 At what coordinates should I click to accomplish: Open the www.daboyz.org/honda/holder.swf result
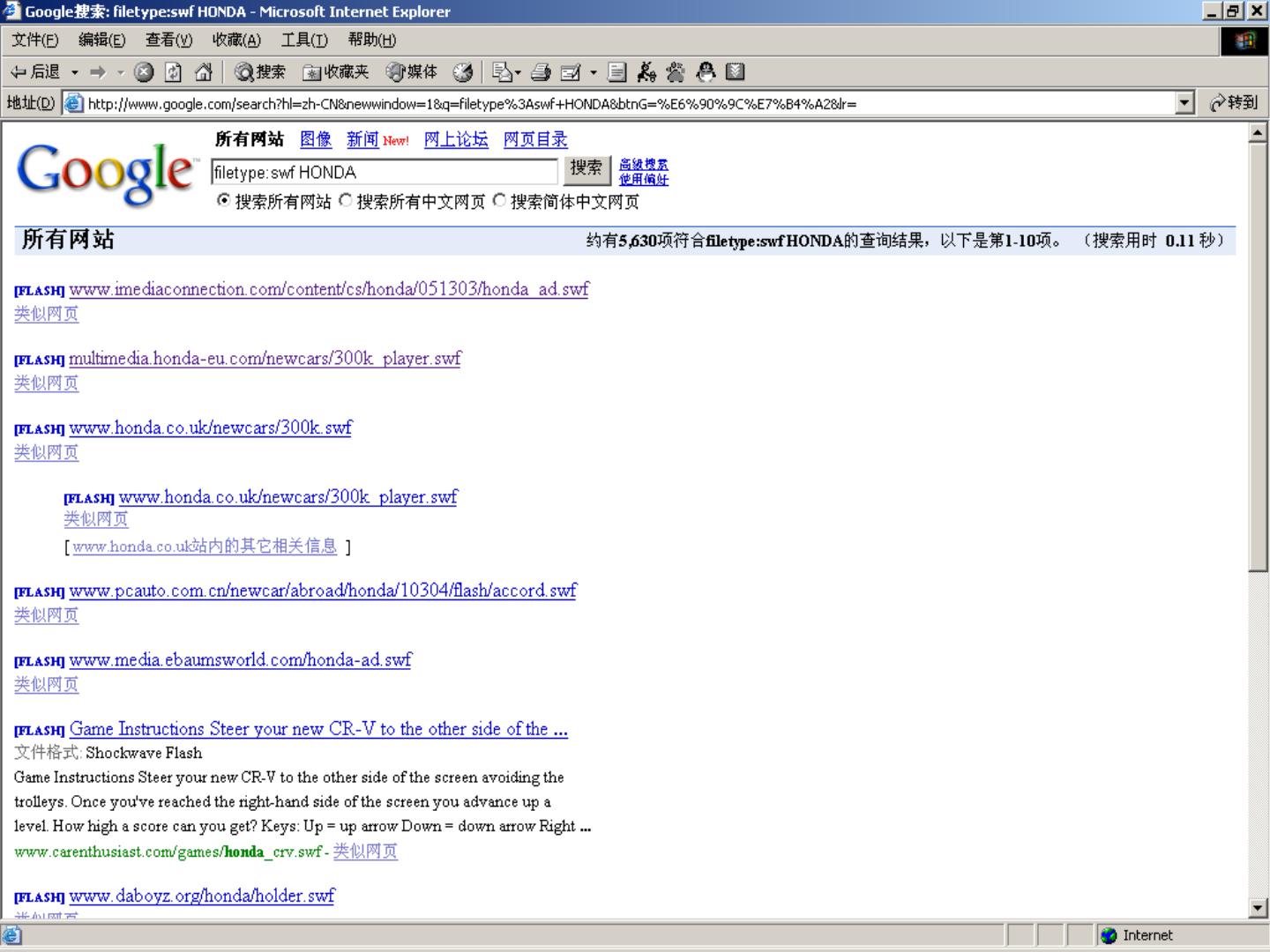coord(202,896)
